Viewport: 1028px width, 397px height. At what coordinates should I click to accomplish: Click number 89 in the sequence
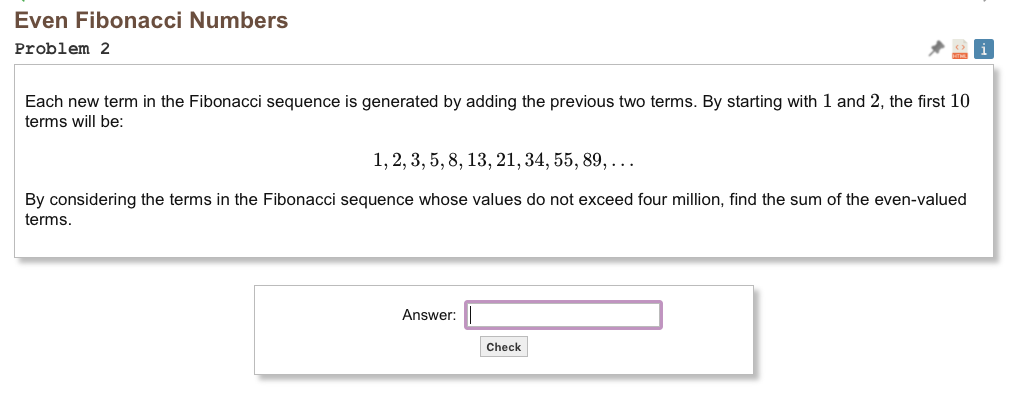point(593,160)
